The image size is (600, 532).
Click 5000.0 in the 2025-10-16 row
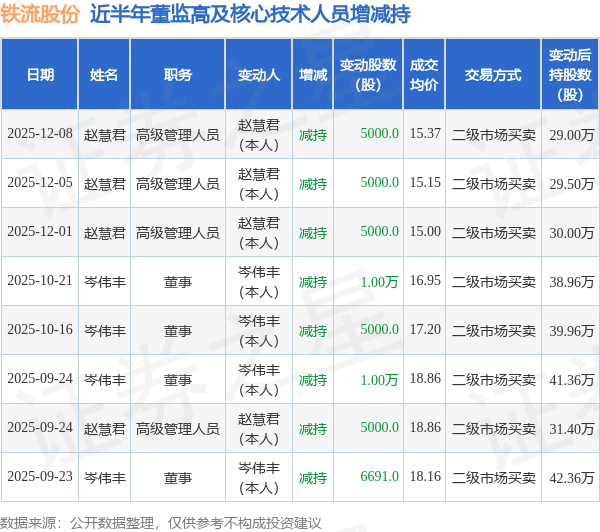tap(380, 330)
